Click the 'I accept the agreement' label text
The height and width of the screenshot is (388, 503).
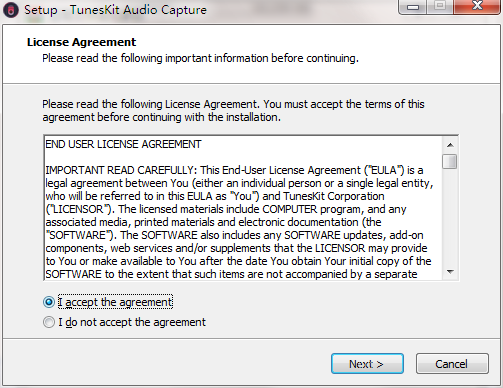(x=115, y=302)
